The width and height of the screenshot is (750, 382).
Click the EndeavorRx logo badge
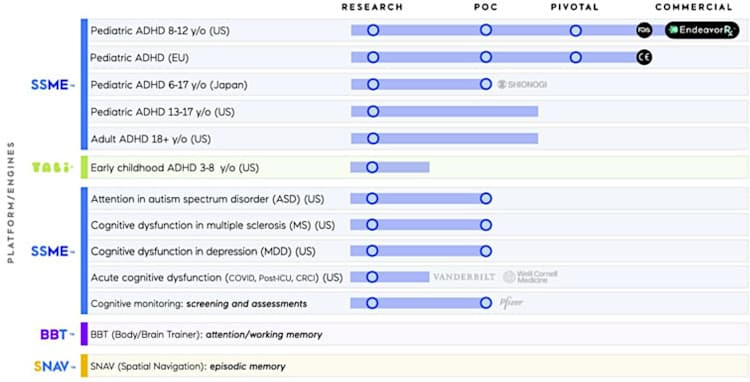pyautogui.click(x=702, y=30)
